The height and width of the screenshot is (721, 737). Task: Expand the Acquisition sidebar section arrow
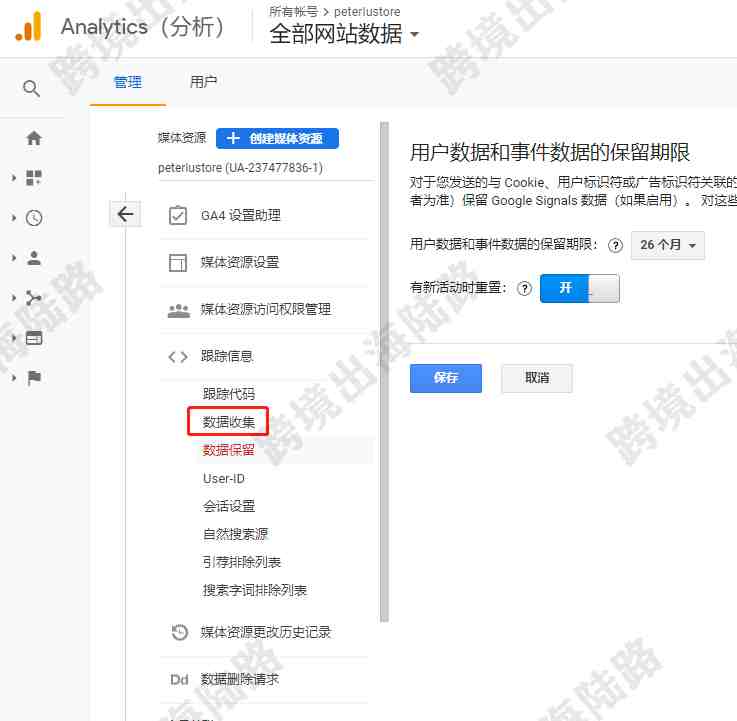[14, 298]
